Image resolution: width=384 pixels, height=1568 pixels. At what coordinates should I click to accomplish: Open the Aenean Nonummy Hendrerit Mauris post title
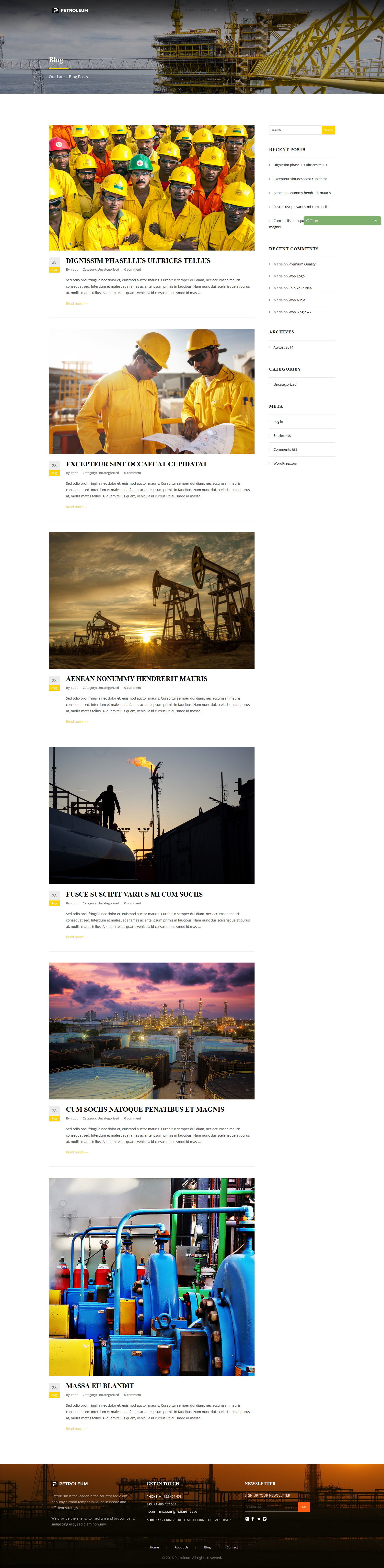(x=137, y=679)
